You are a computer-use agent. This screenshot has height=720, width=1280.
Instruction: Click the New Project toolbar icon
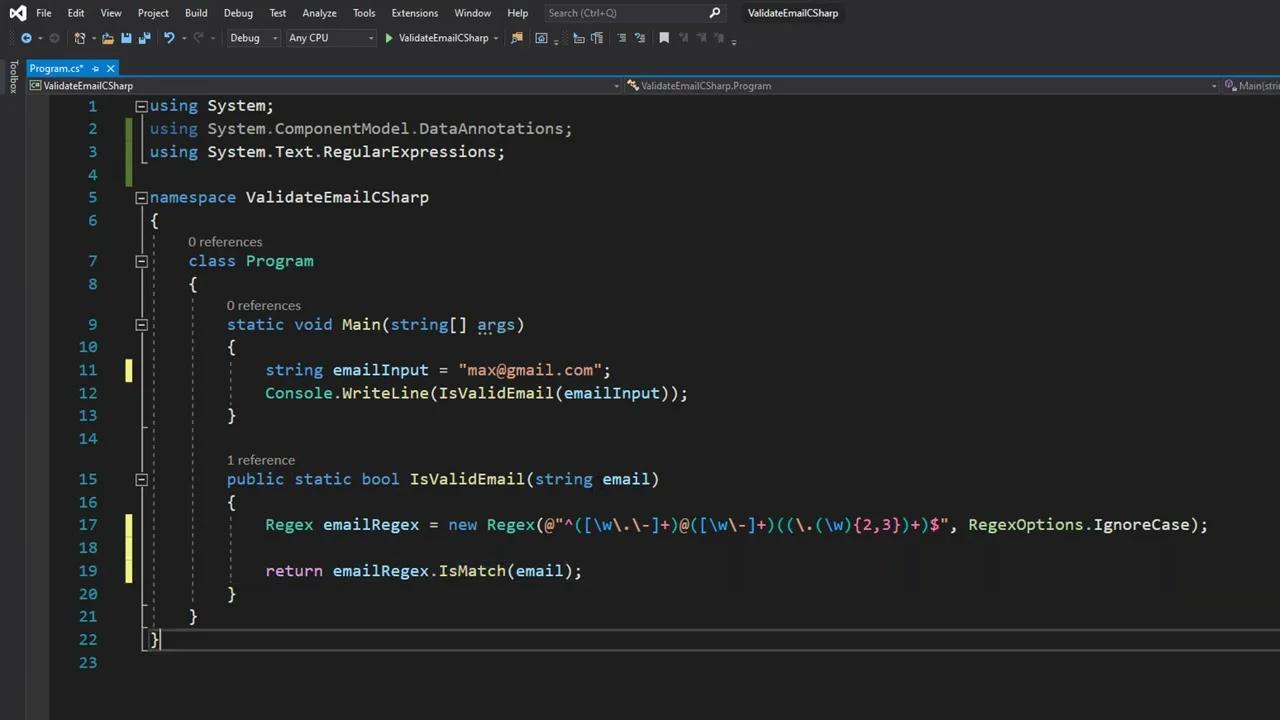click(x=79, y=38)
